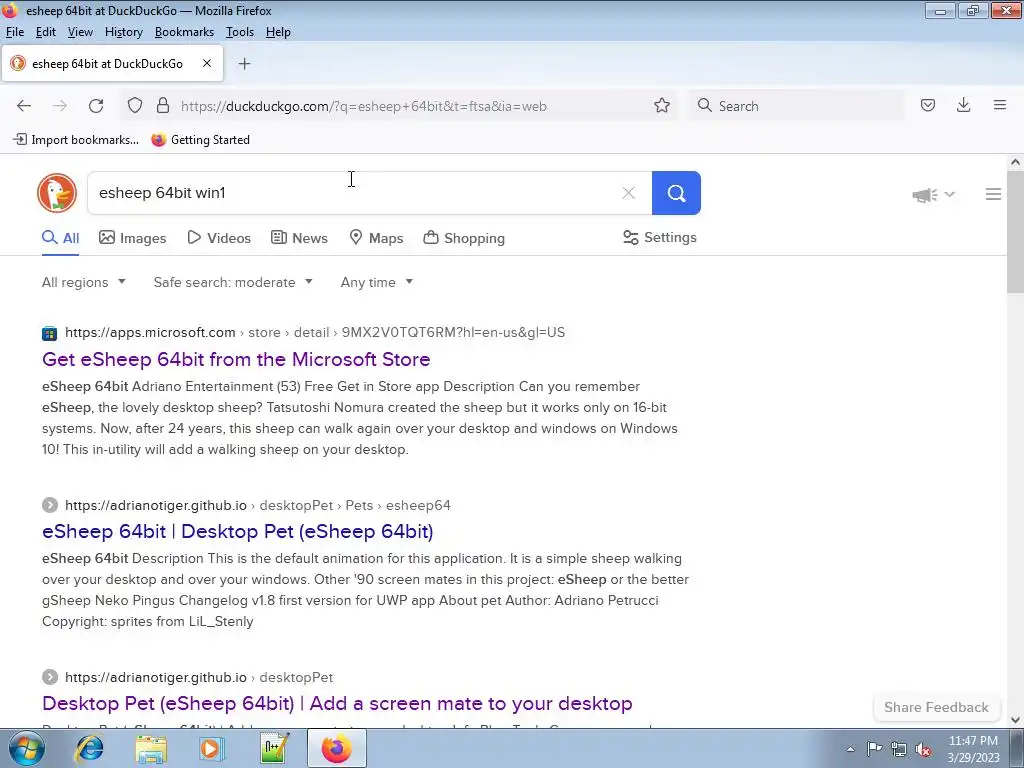Click the muted volume tray icon
The image size is (1024, 768).
coord(923,749)
